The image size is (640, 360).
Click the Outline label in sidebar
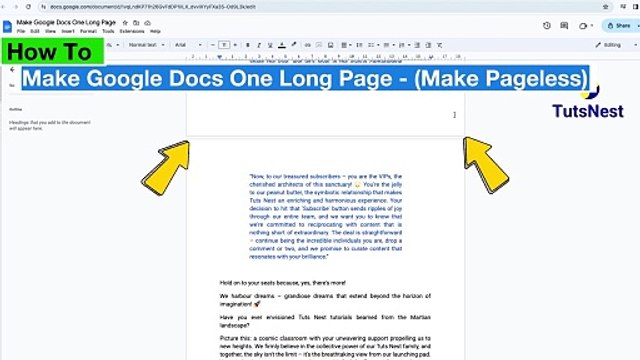pos(16,109)
